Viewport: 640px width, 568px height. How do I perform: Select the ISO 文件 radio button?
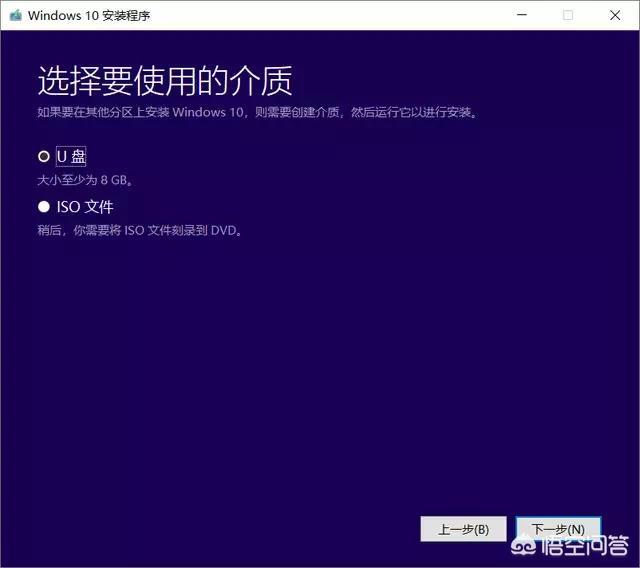tap(44, 206)
